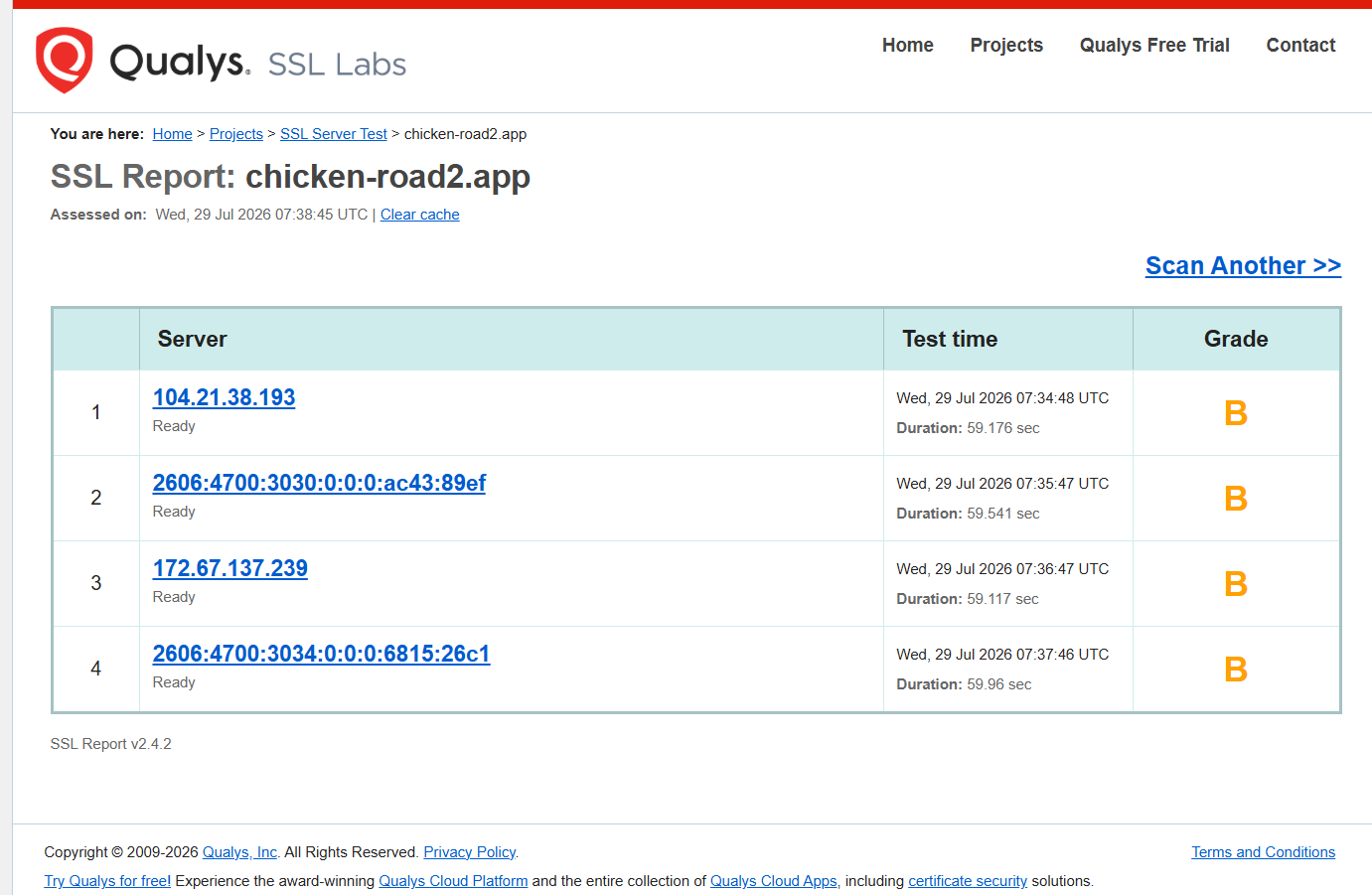Follow the Projects breadcrumb link
Viewport: 1372px width, 895px height.
pyautogui.click(x=236, y=134)
